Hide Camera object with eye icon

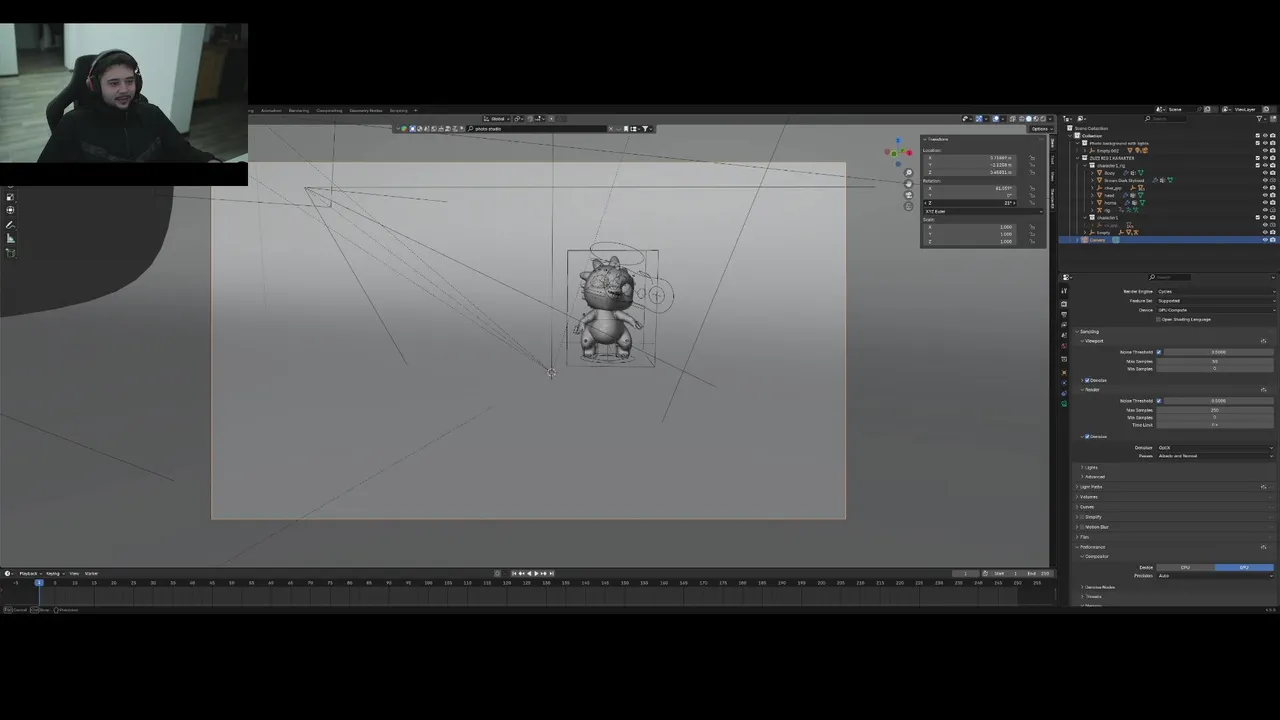tap(1265, 240)
